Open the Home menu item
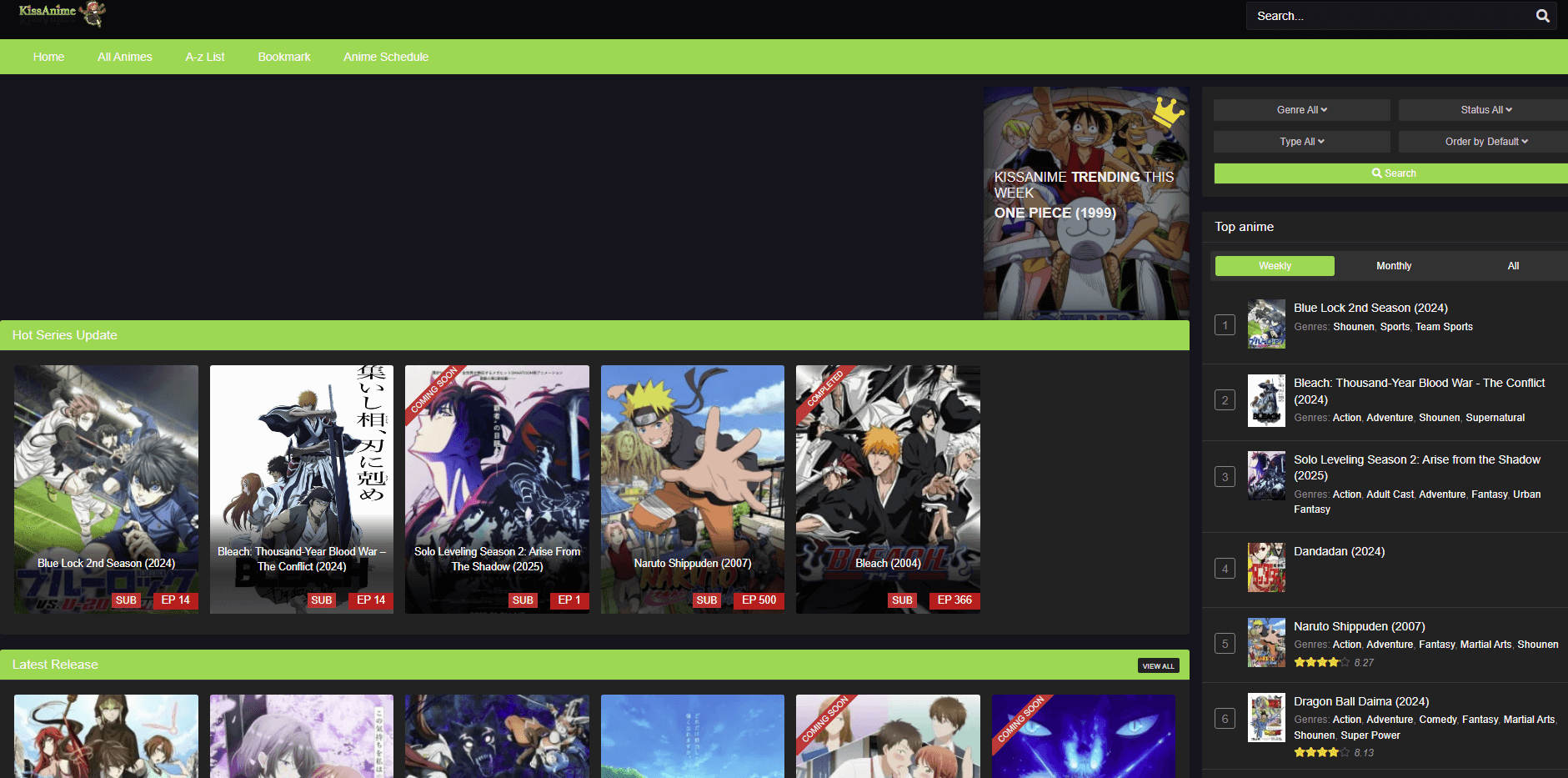The height and width of the screenshot is (778, 1568). point(48,57)
